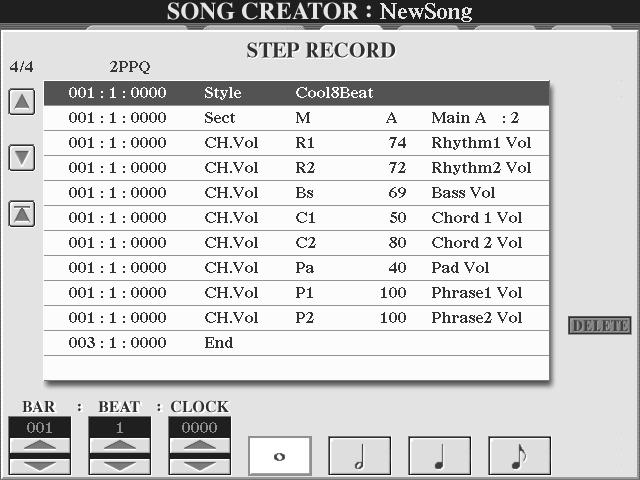Select the Sect Main A event row

coord(297,118)
